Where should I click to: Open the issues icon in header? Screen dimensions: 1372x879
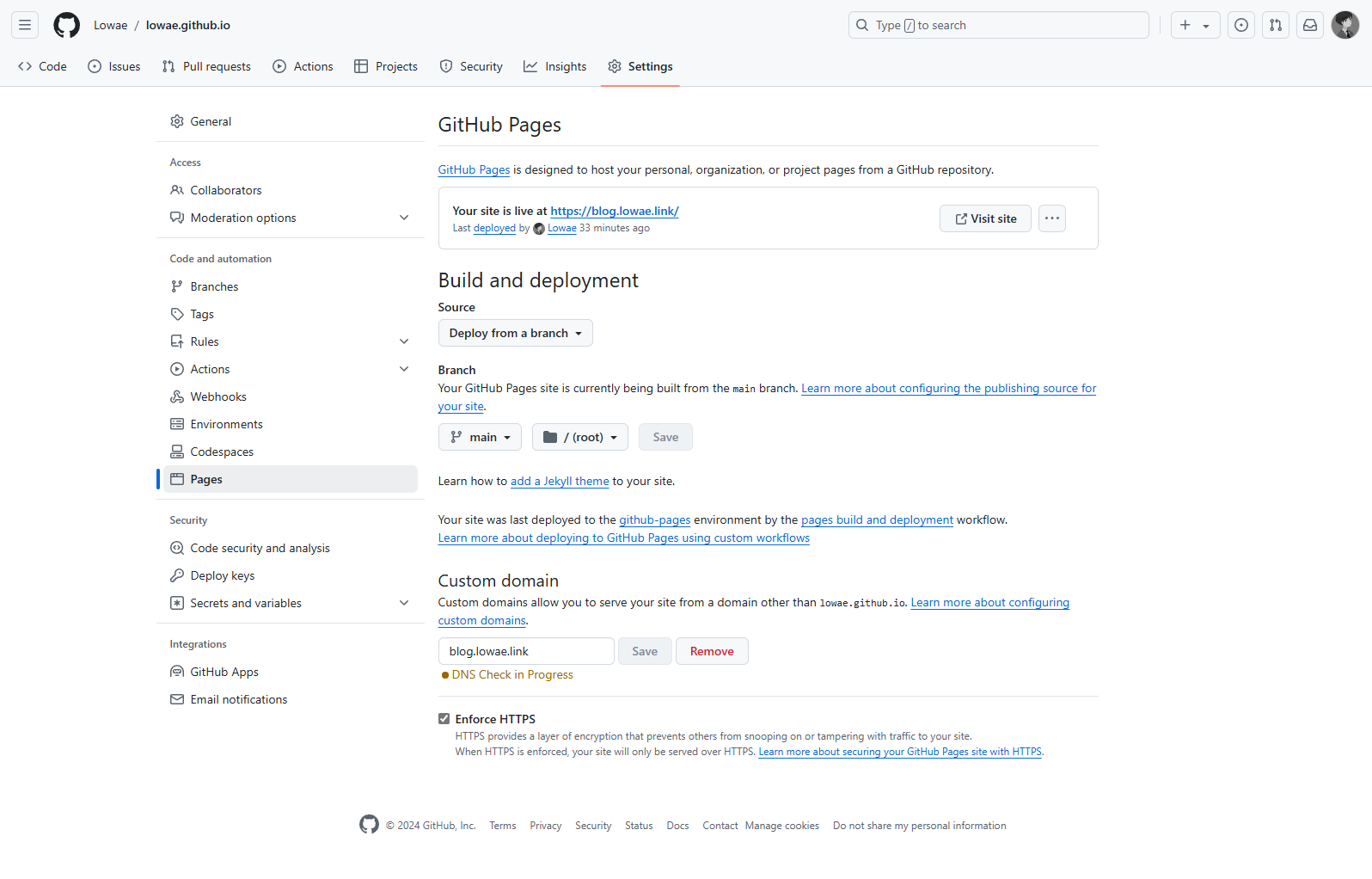point(1241,25)
